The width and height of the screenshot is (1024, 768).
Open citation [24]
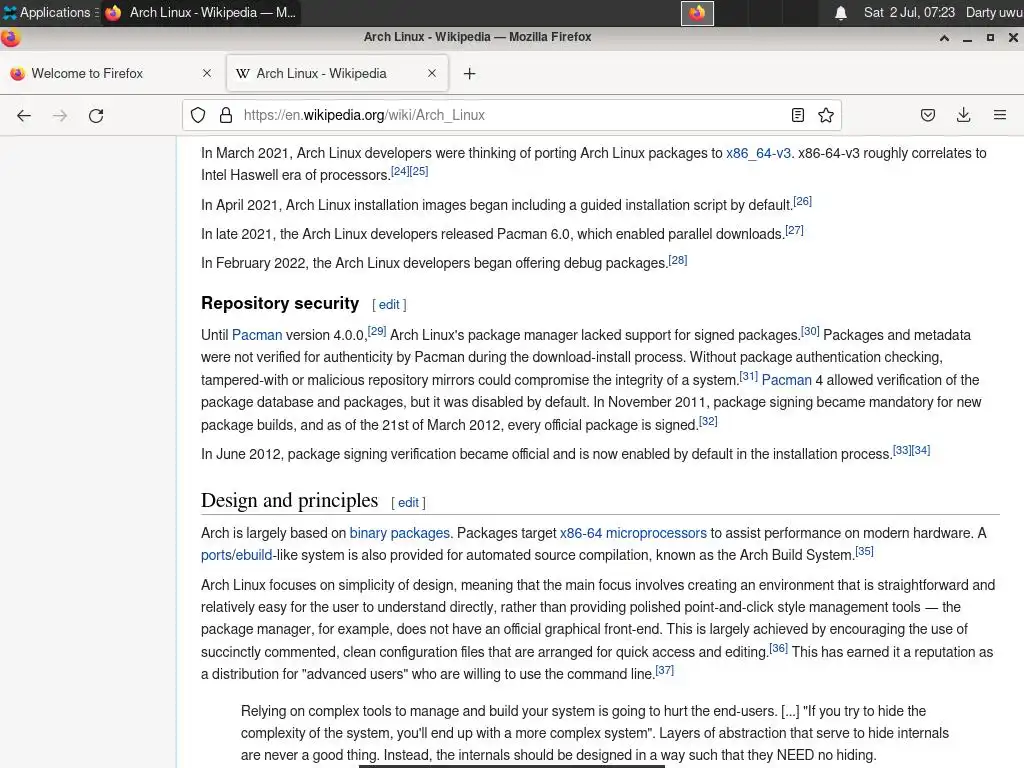click(x=400, y=171)
